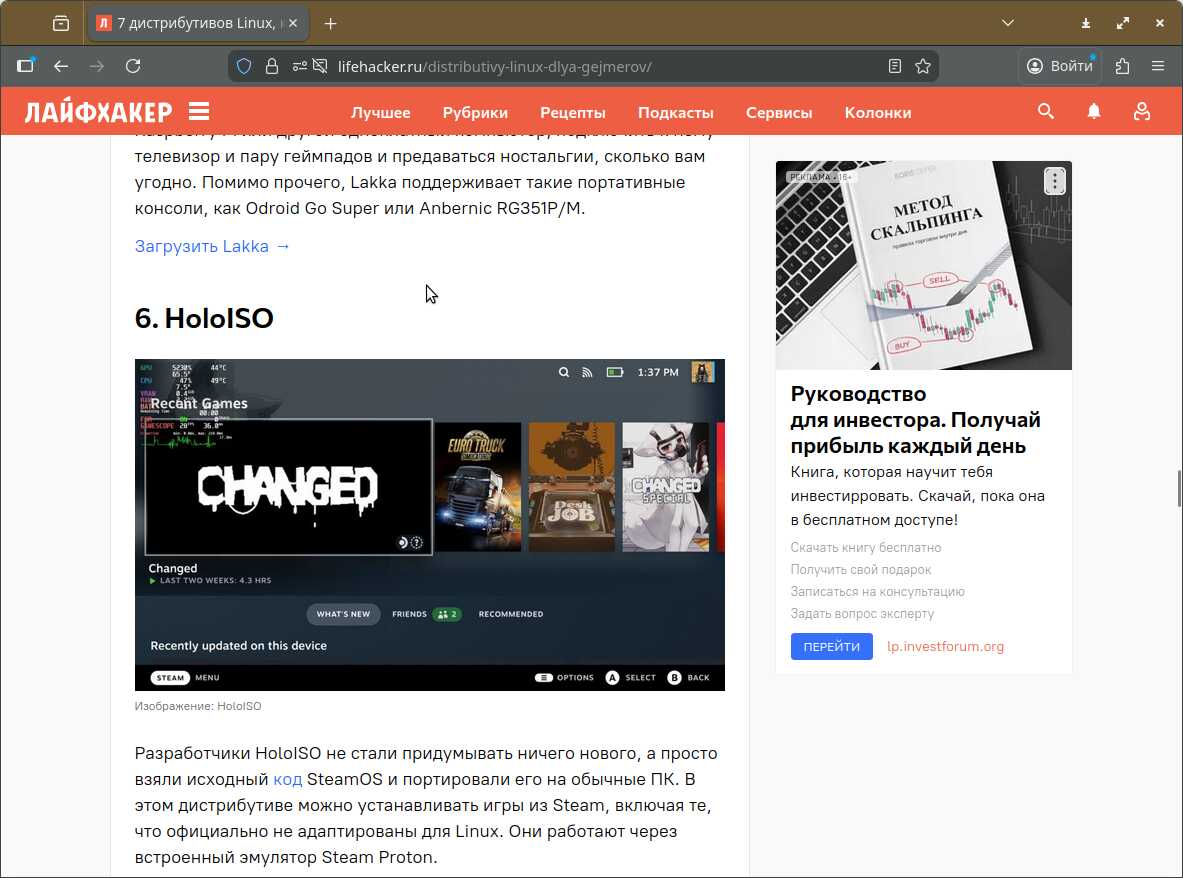Open the Подкасты section
1183x878 pixels.
675,112
